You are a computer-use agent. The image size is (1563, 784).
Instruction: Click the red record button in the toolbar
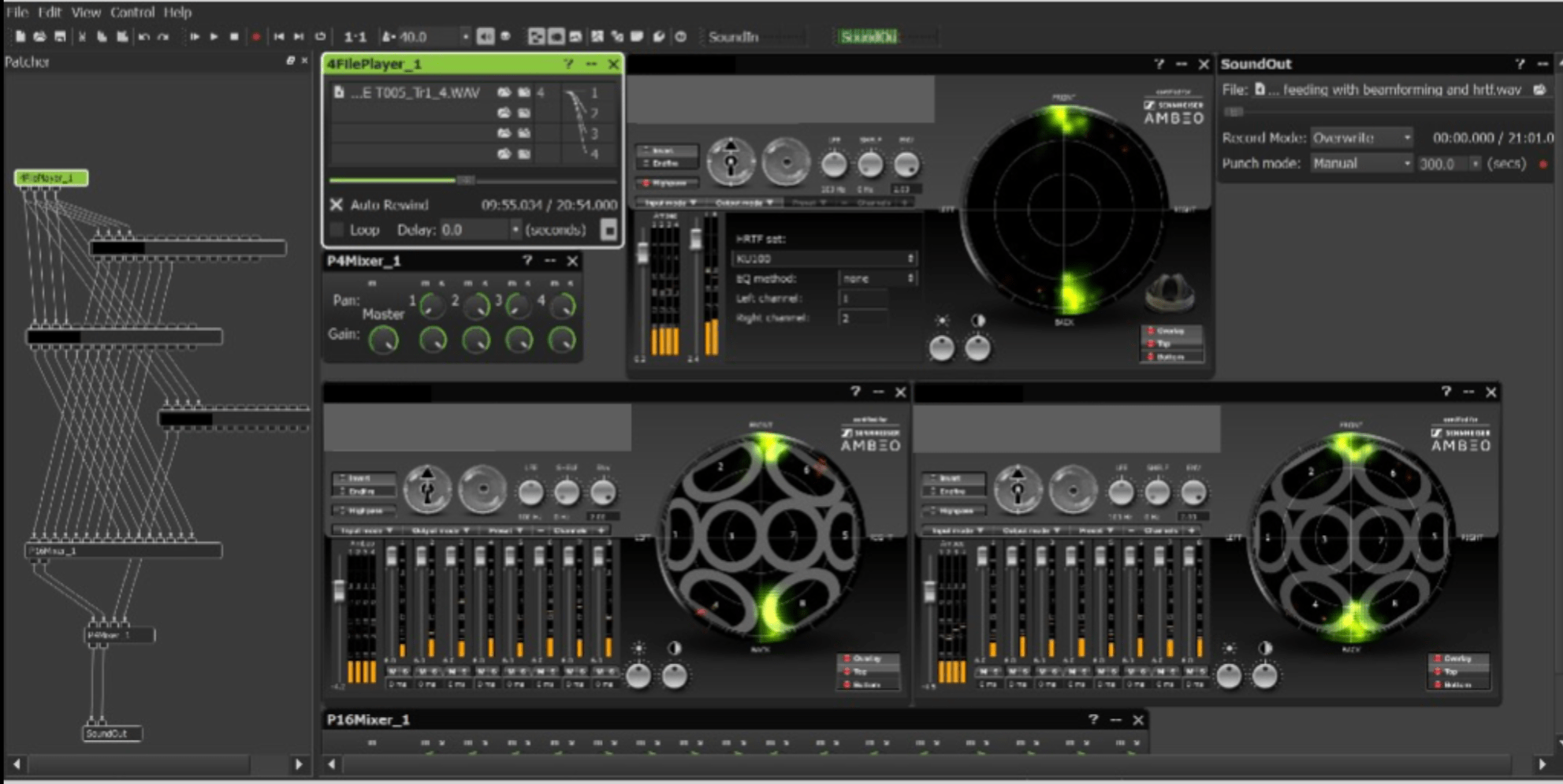pos(256,36)
